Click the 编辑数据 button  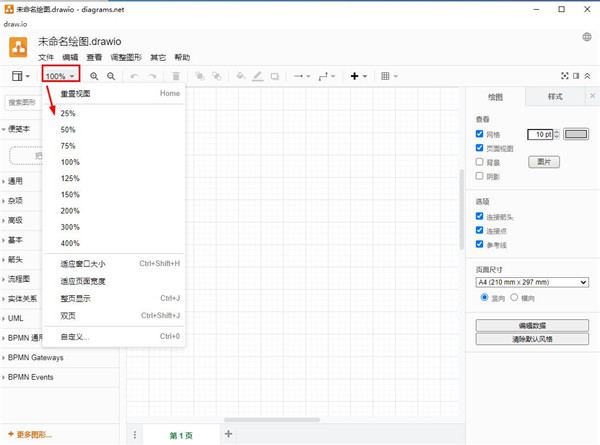pos(532,325)
